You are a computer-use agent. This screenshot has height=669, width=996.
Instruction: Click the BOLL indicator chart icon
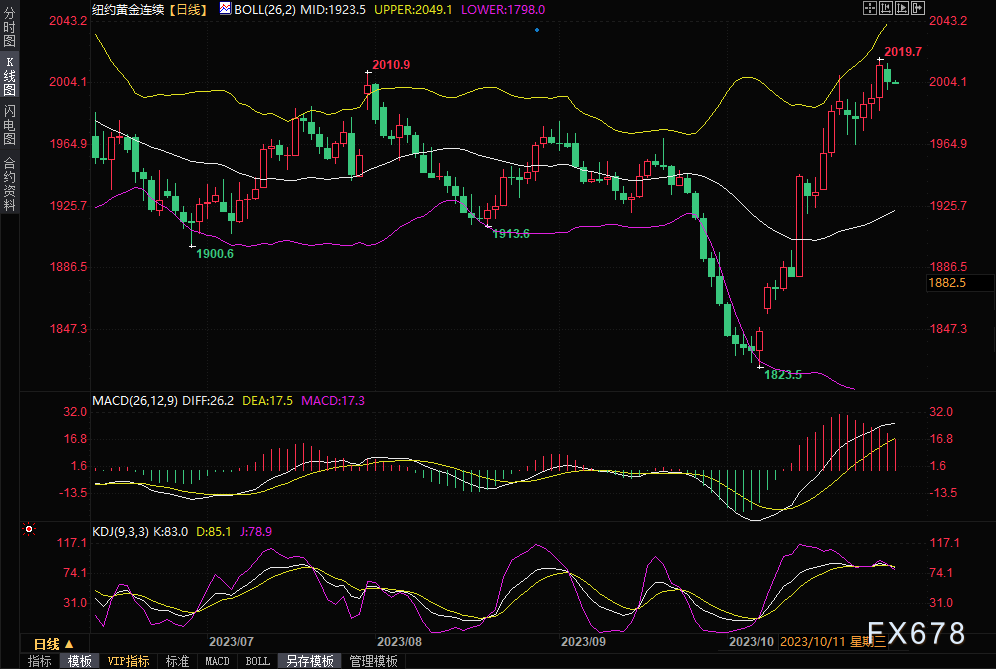(x=226, y=9)
